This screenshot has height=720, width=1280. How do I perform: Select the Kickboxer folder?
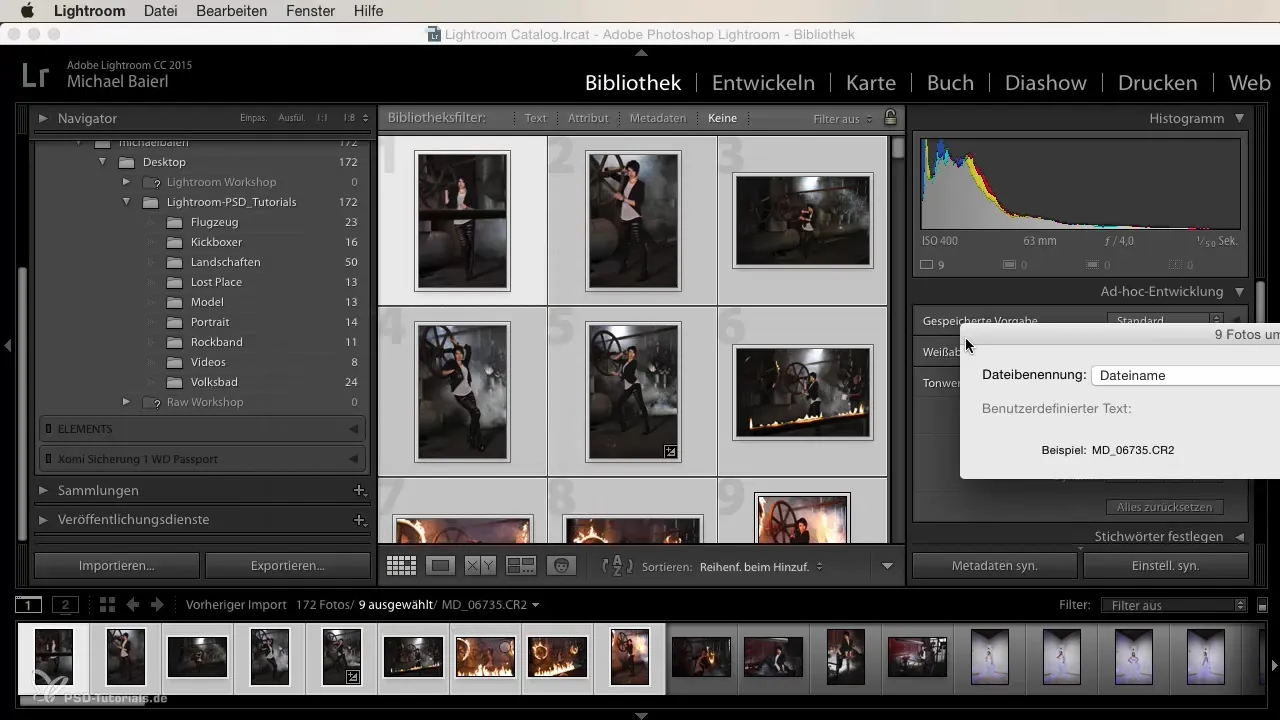click(216, 242)
